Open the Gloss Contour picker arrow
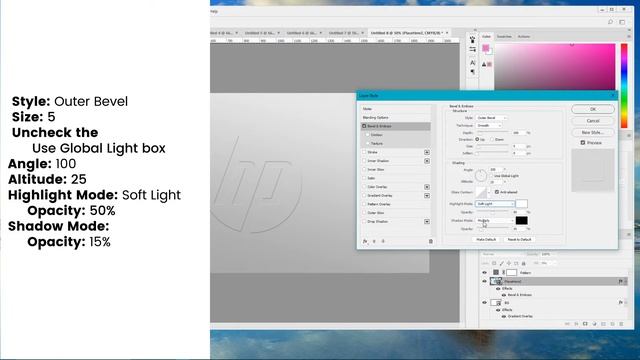Viewport: 640px width, 360px height. point(489,192)
